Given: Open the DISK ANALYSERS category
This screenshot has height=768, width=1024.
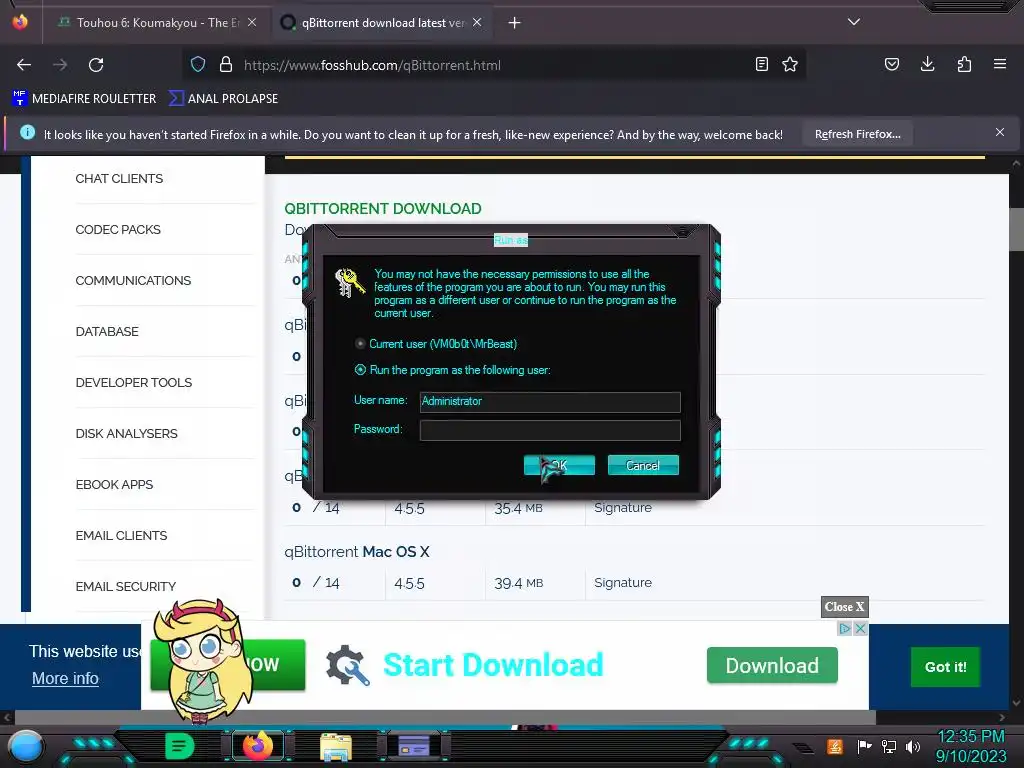Looking at the screenshot, I should [x=126, y=433].
